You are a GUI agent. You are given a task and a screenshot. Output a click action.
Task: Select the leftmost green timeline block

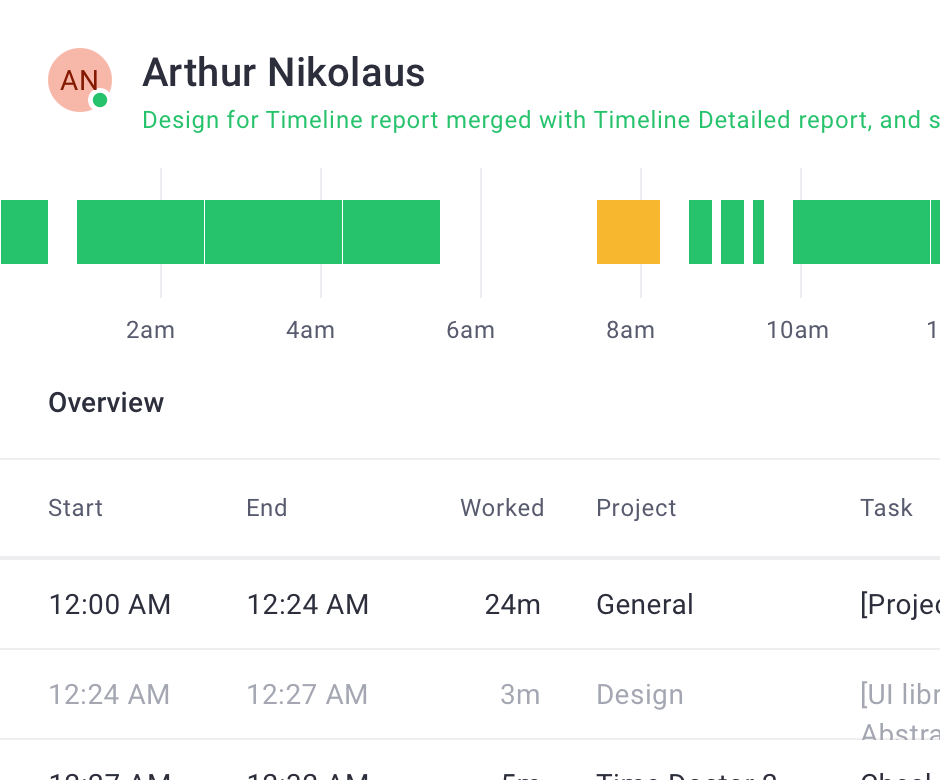pos(24,232)
